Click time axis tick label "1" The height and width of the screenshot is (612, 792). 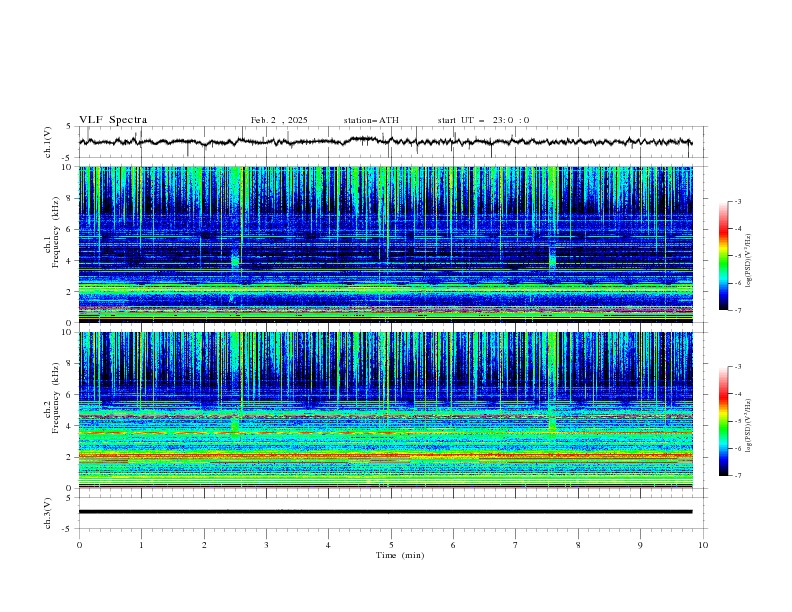coord(141,545)
